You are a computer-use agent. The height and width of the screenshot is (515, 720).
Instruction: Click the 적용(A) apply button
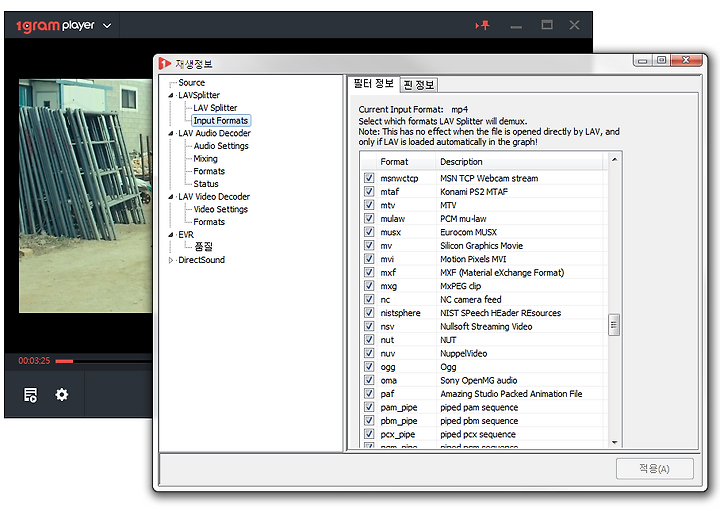pyautogui.click(x=654, y=469)
